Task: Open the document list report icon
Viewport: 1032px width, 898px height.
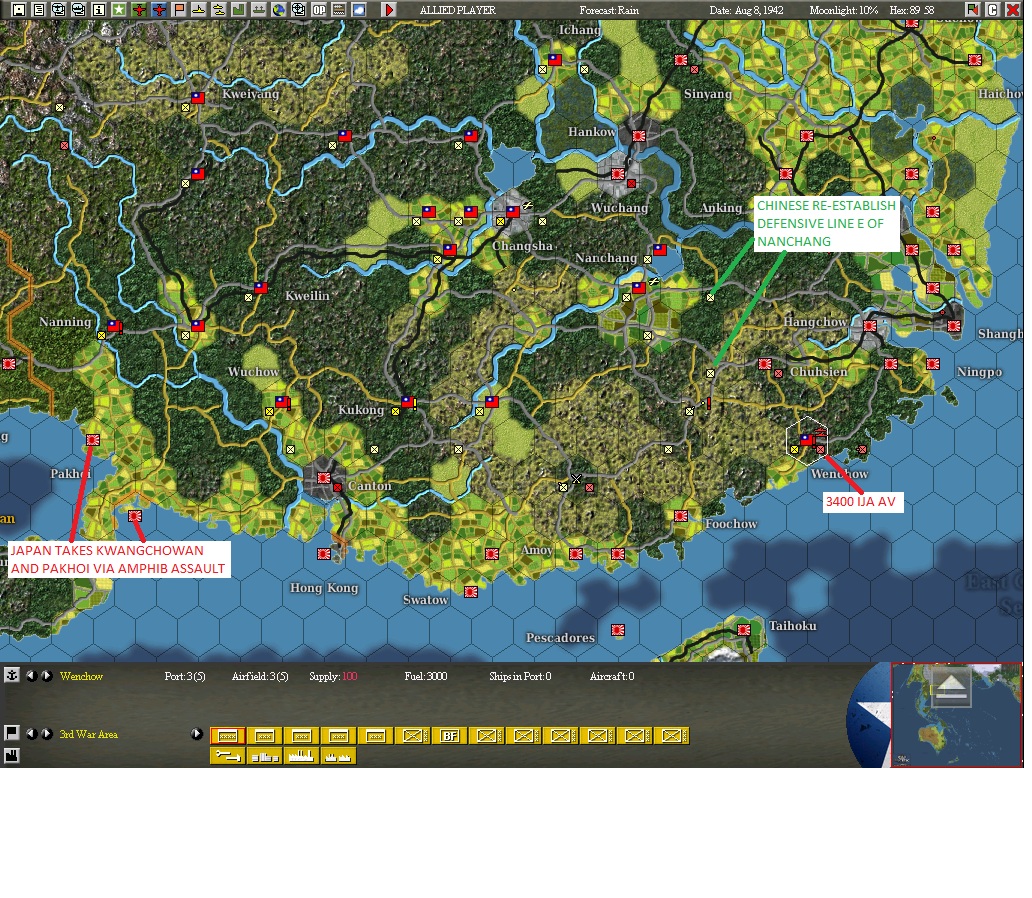Action: coord(39,10)
